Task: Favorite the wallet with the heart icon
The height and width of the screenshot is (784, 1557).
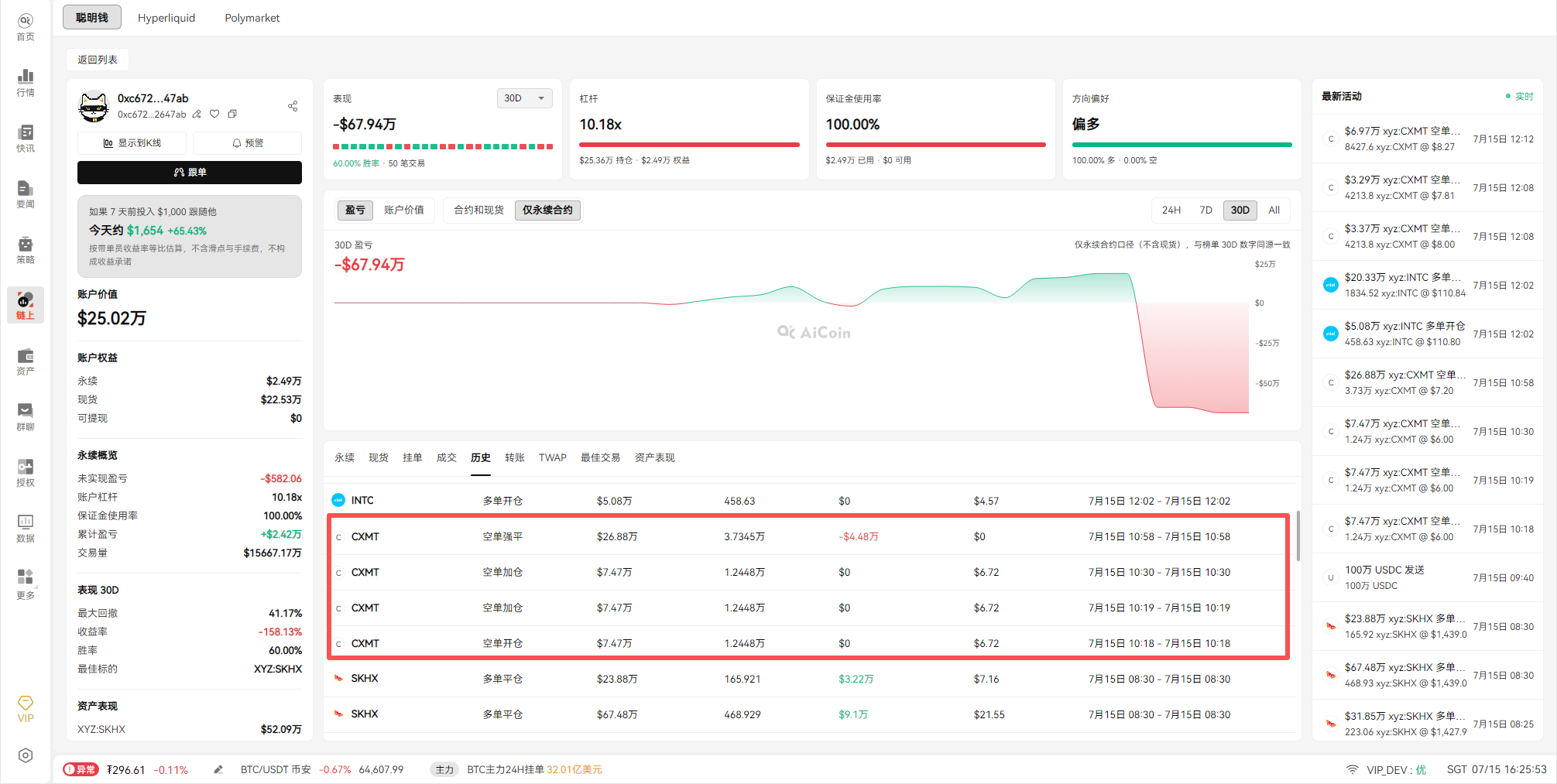Action: click(214, 114)
